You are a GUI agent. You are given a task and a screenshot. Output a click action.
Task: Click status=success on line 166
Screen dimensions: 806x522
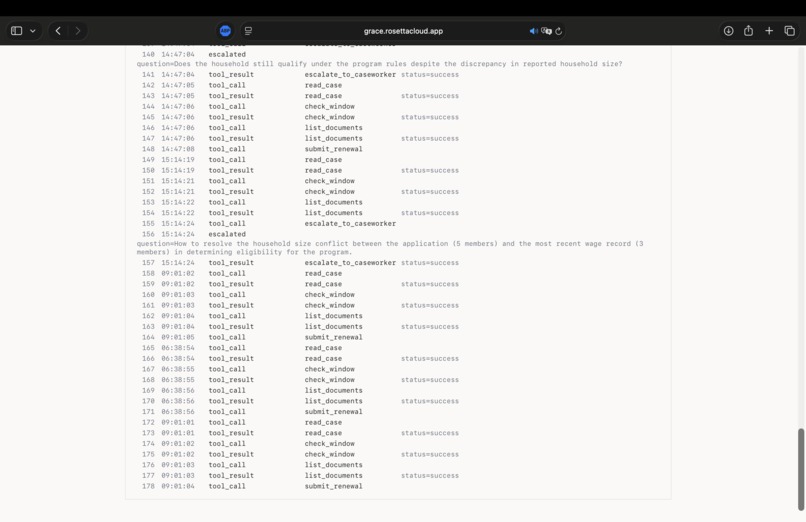430,359
